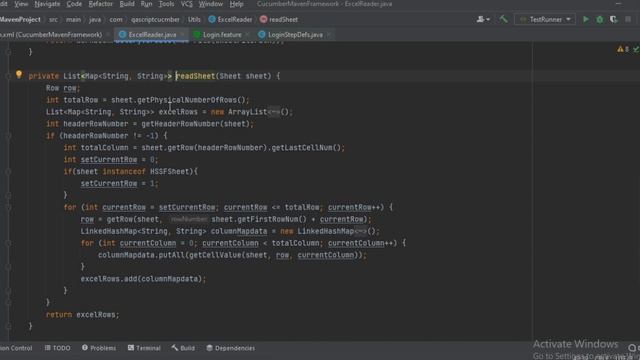
Task: Collapse the readSheet method fold marker
Action: coord(8,76)
